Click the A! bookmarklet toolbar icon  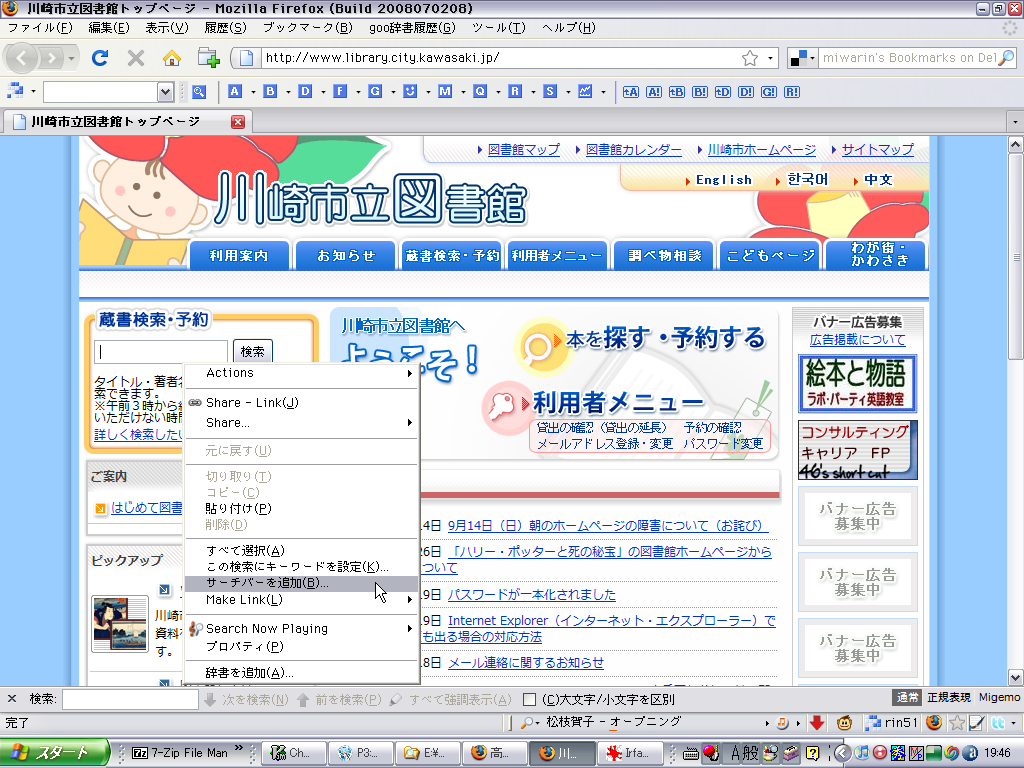tap(654, 92)
